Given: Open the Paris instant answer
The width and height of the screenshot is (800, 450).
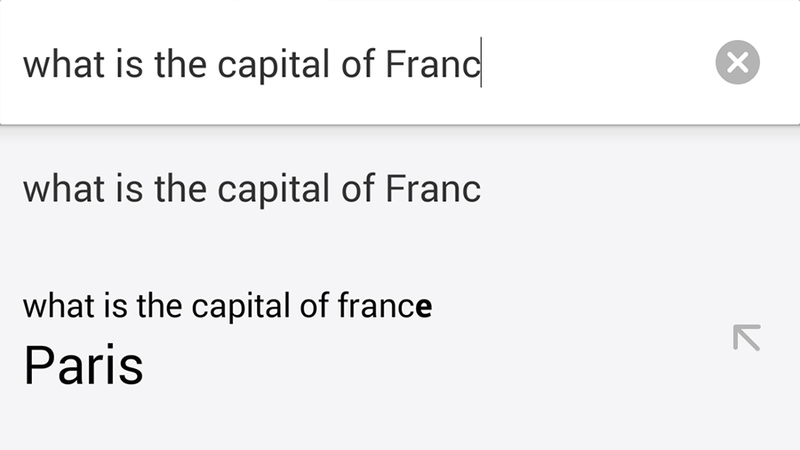Looking at the screenshot, I should 84,365.
